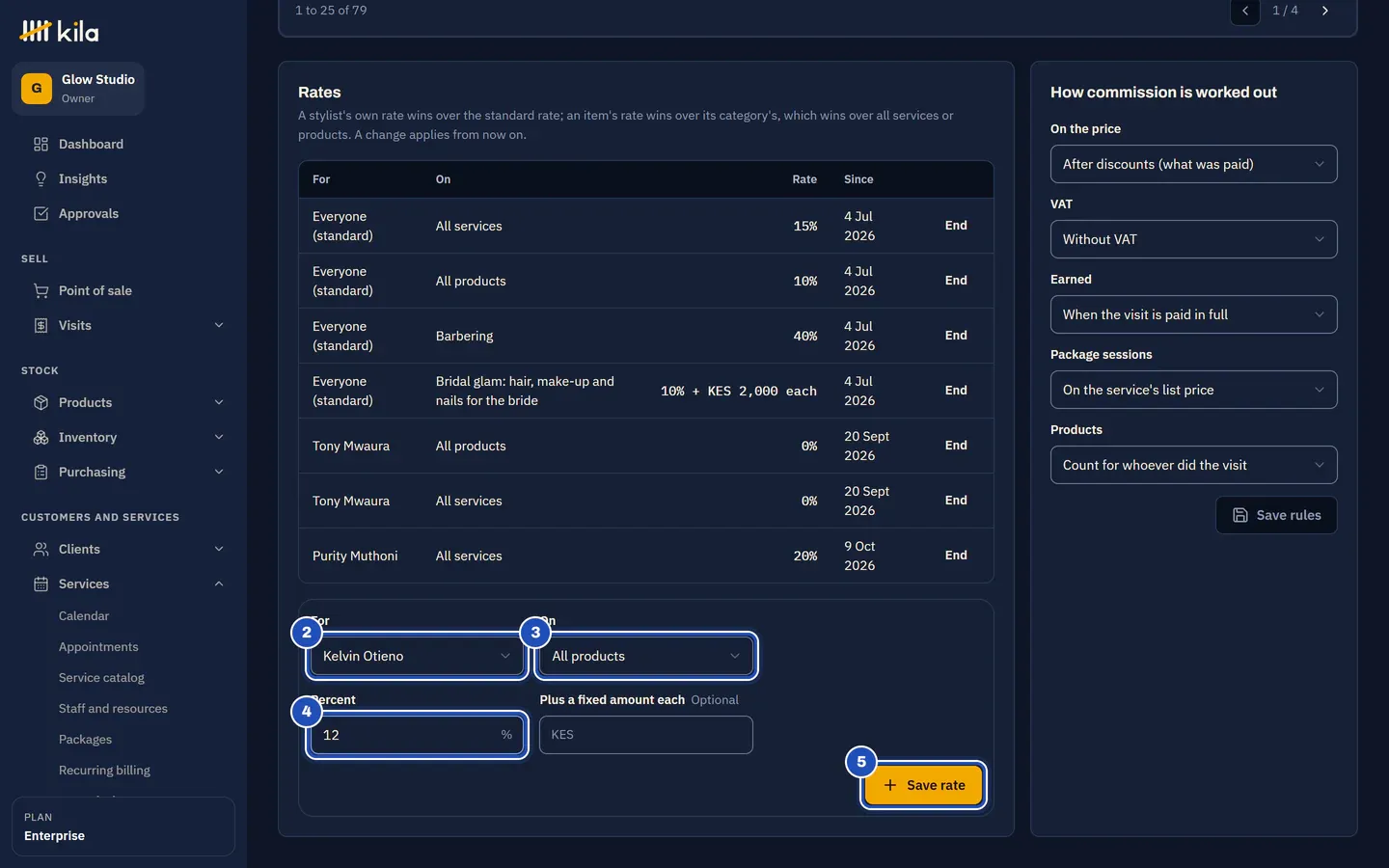
Task: Click the Percent input field
Action: pyautogui.click(x=418, y=735)
